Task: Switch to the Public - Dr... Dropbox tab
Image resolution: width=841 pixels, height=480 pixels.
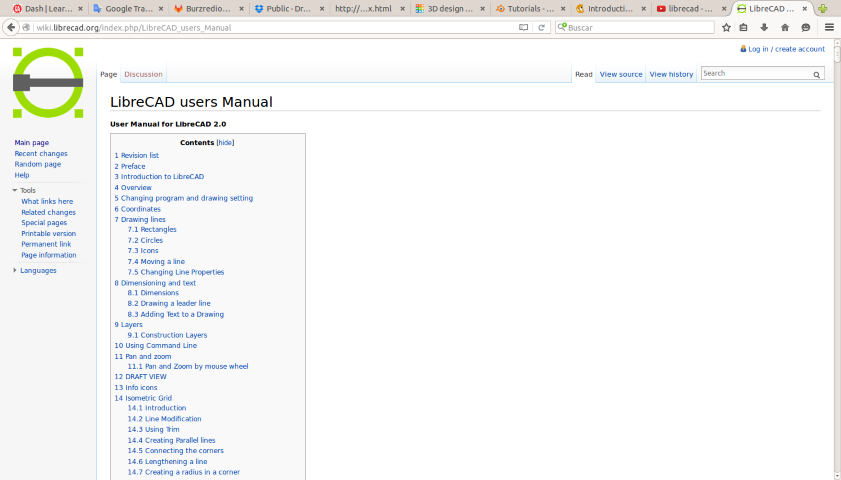Action: pos(289,9)
